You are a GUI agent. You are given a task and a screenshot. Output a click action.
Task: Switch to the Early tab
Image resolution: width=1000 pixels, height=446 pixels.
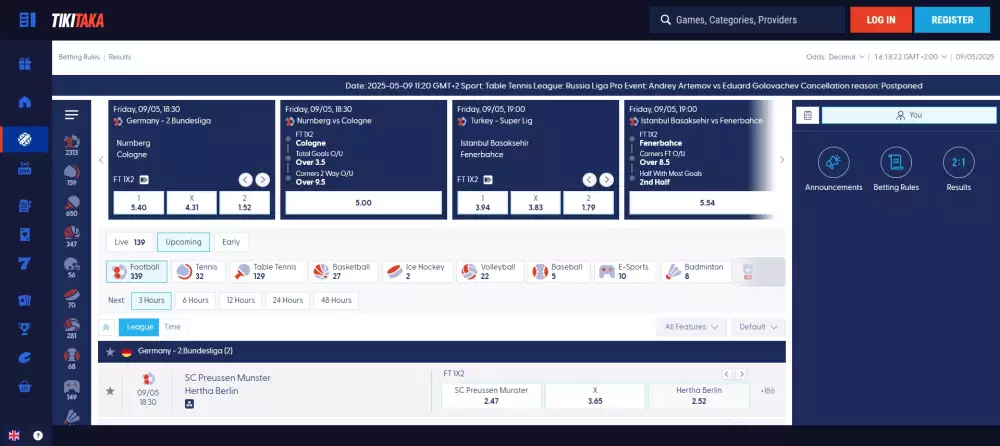231,242
